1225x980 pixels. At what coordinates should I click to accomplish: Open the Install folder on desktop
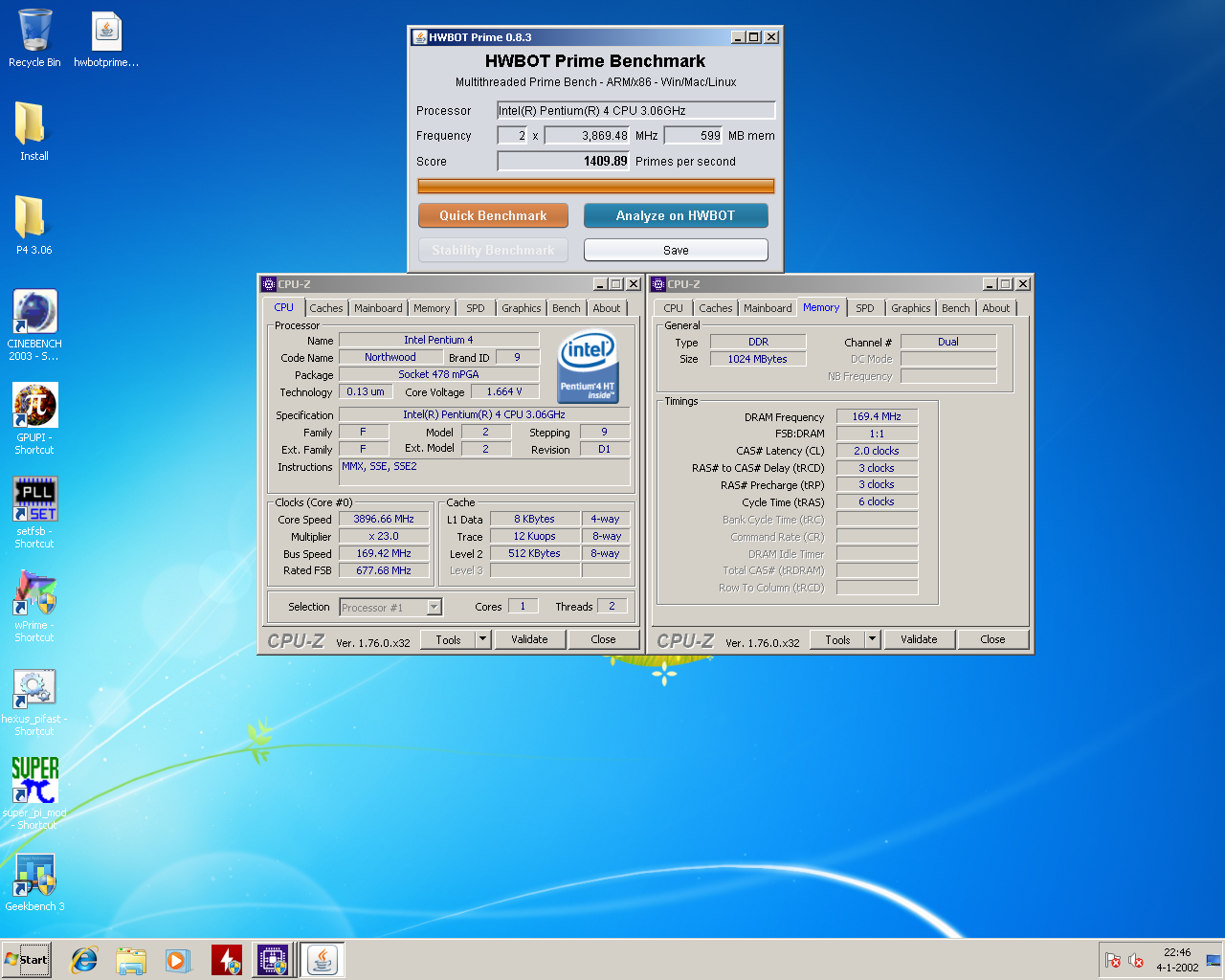point(33,132)
